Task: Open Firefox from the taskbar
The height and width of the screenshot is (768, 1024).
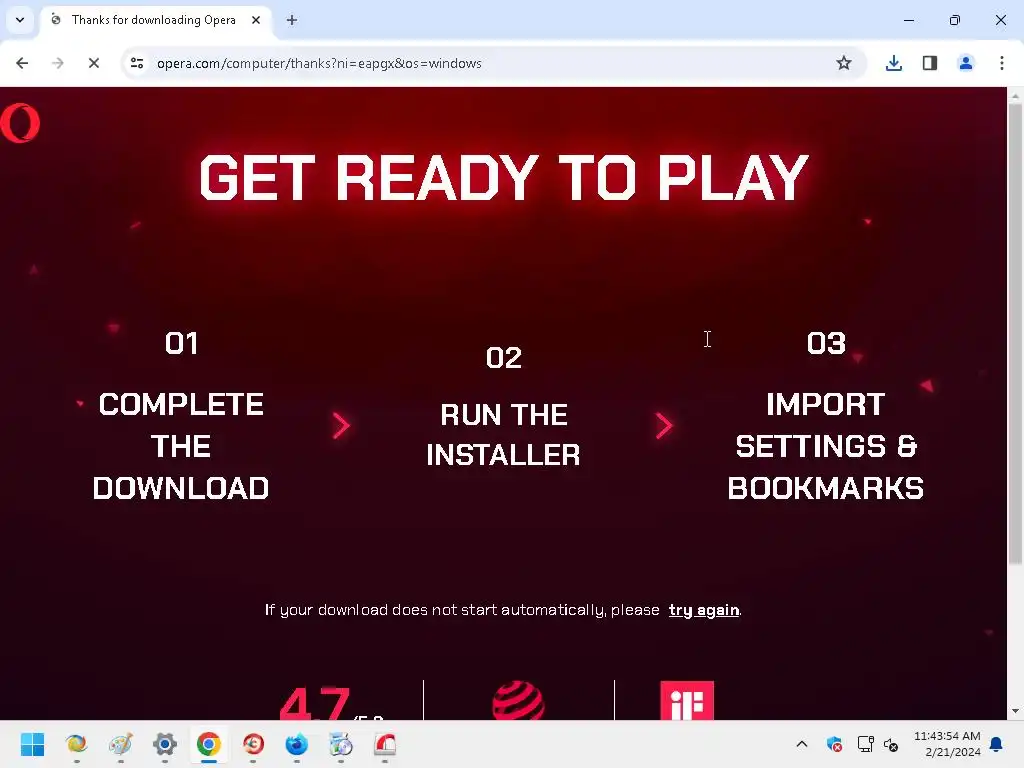Action: pos(296,744)
